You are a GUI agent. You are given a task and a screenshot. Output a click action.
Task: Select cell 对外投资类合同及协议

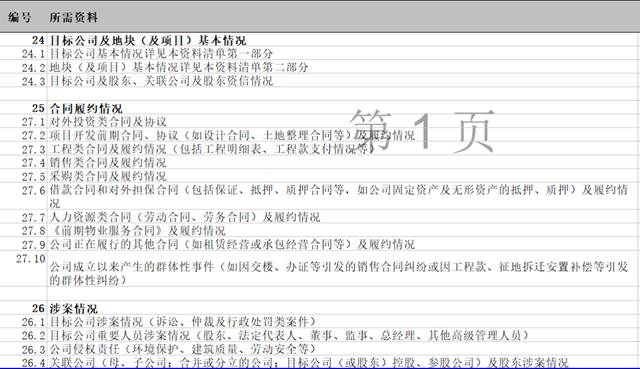108,122
